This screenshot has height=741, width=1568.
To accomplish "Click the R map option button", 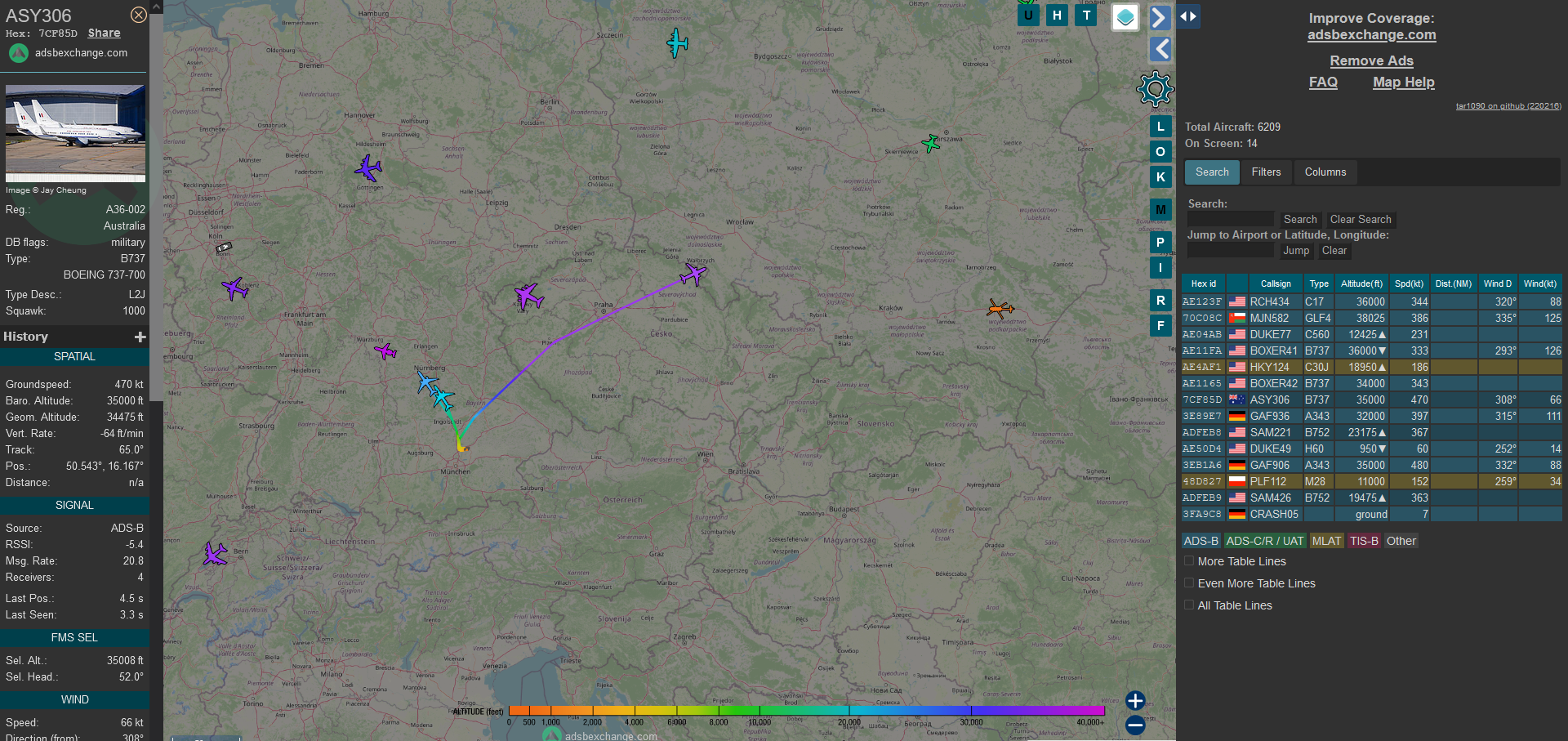I will [x=1160, y=301].
